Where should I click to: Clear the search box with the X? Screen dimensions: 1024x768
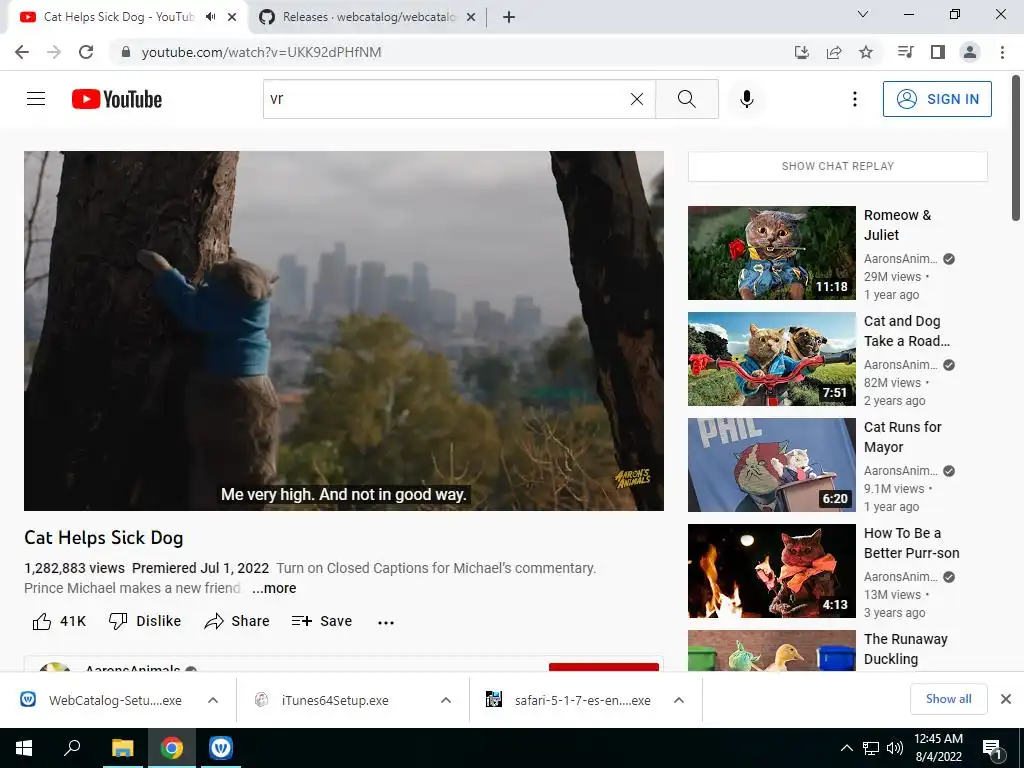pos(637,99)
